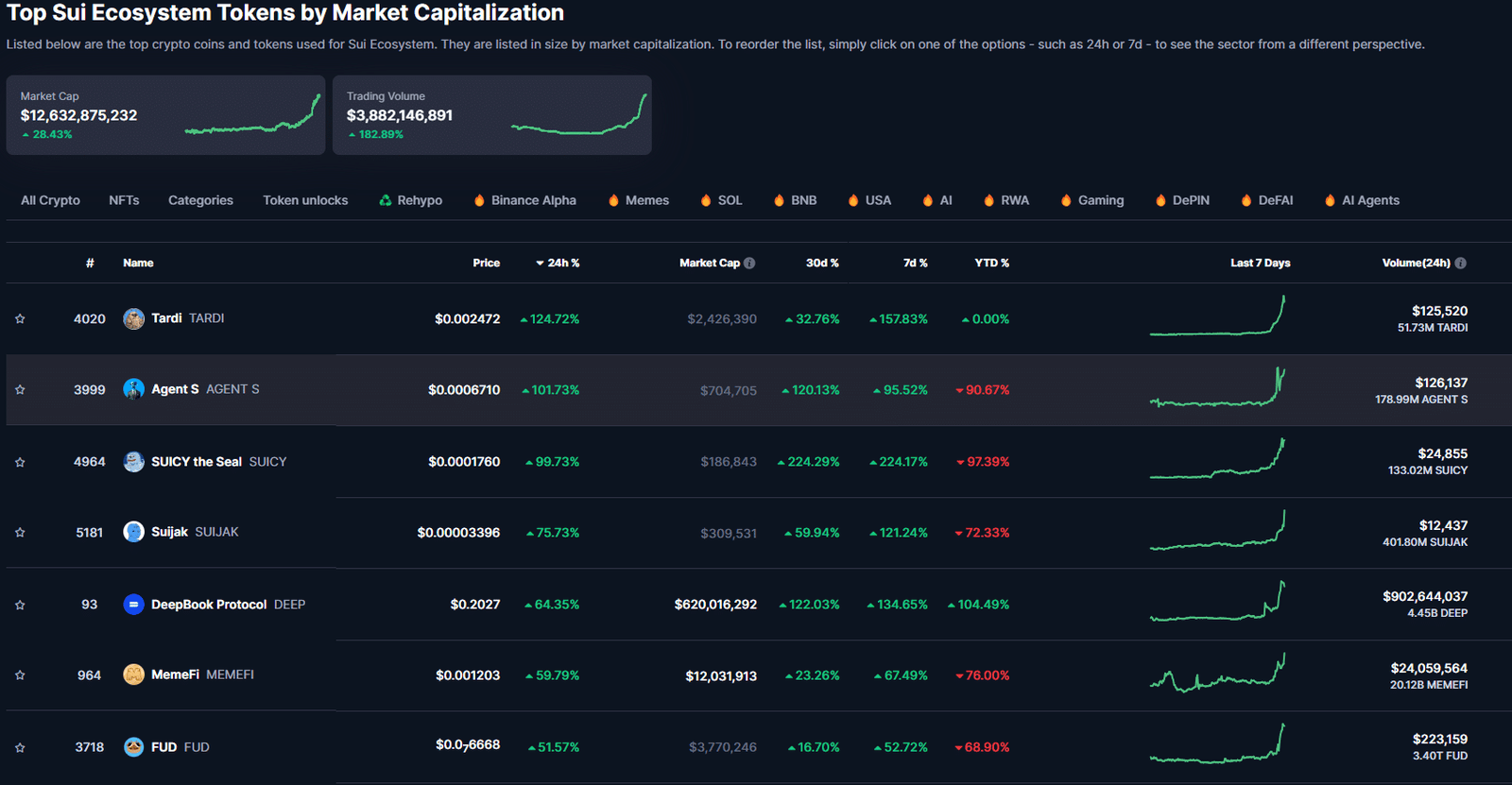Click the FUD token icon
The height and width of the screenshot is (785, 1512).
[x=133, y=747]
